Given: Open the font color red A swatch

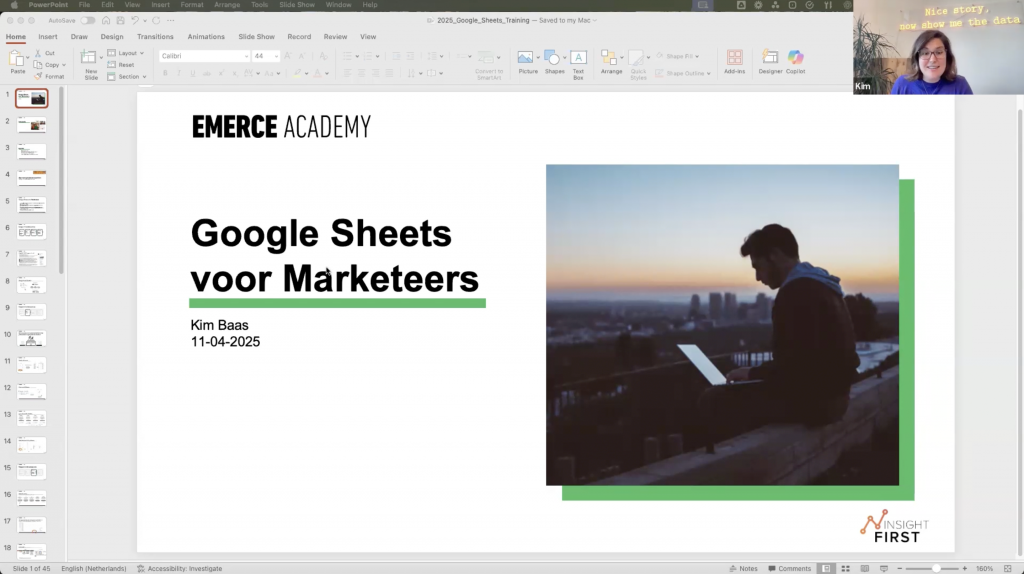Looking at the screenshot, I should coord(318,73).
